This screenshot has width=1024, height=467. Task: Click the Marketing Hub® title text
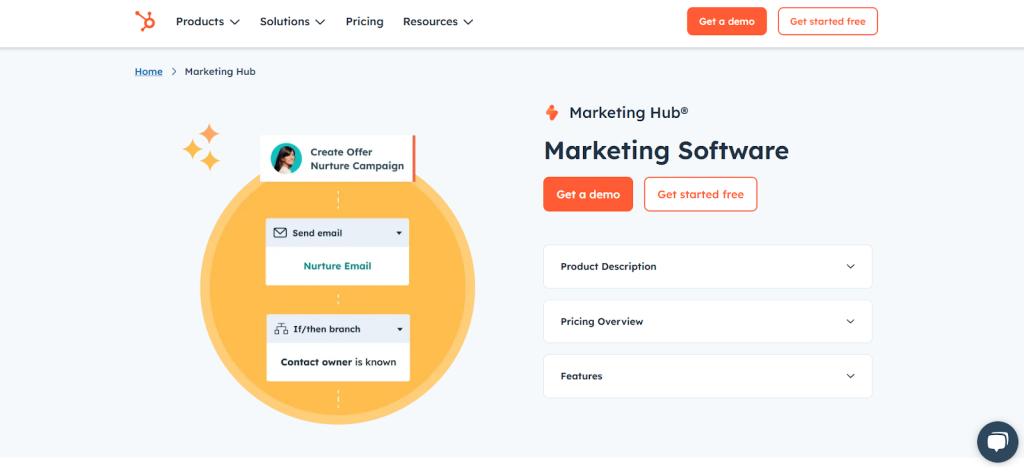click(629, 113)
